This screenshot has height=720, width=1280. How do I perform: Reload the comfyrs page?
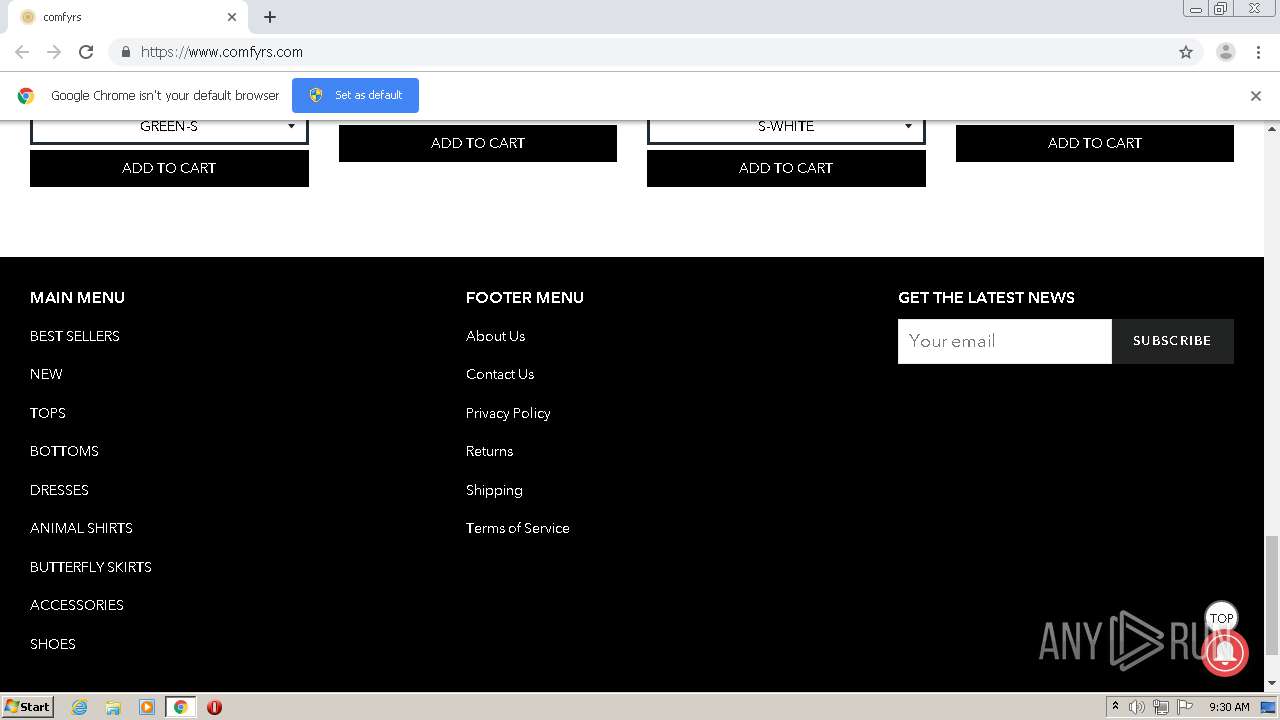tap(86, 52)
